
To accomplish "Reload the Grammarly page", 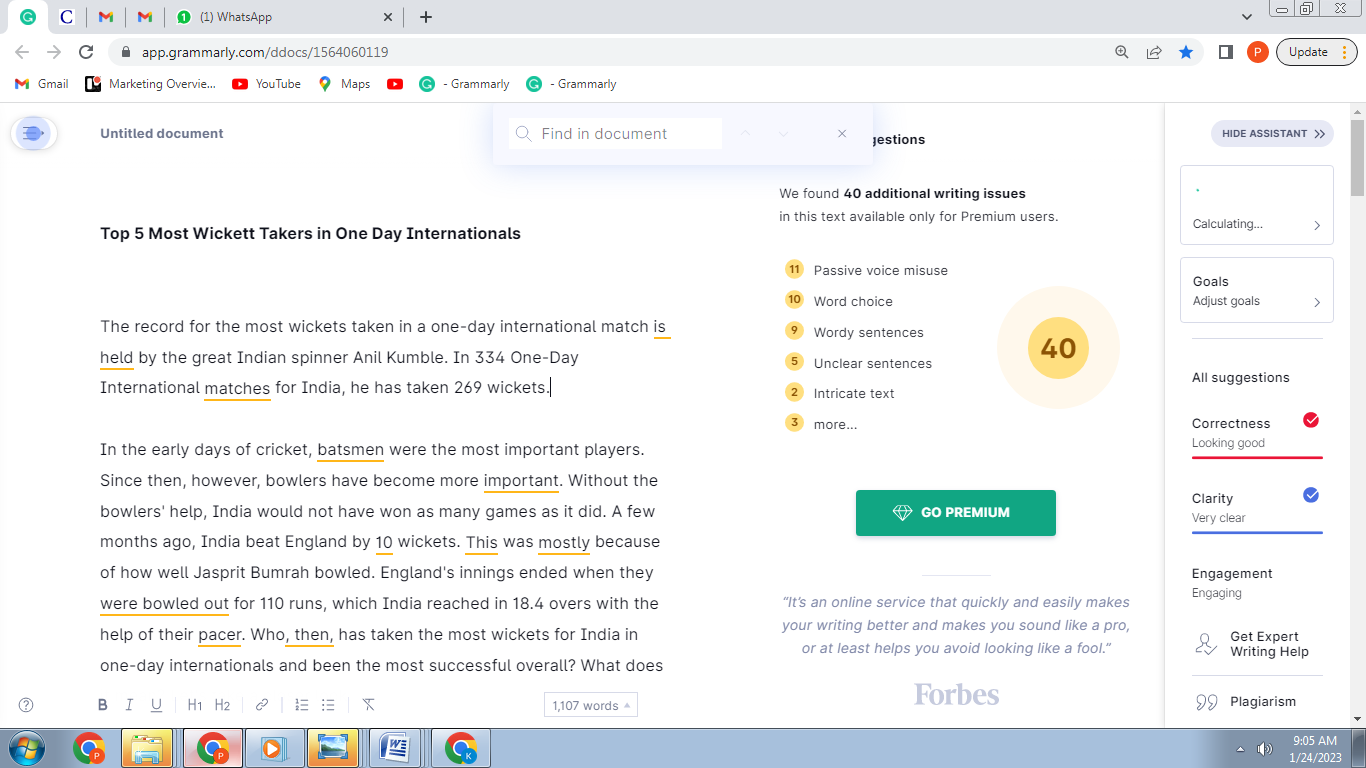I will coord(86,52).
